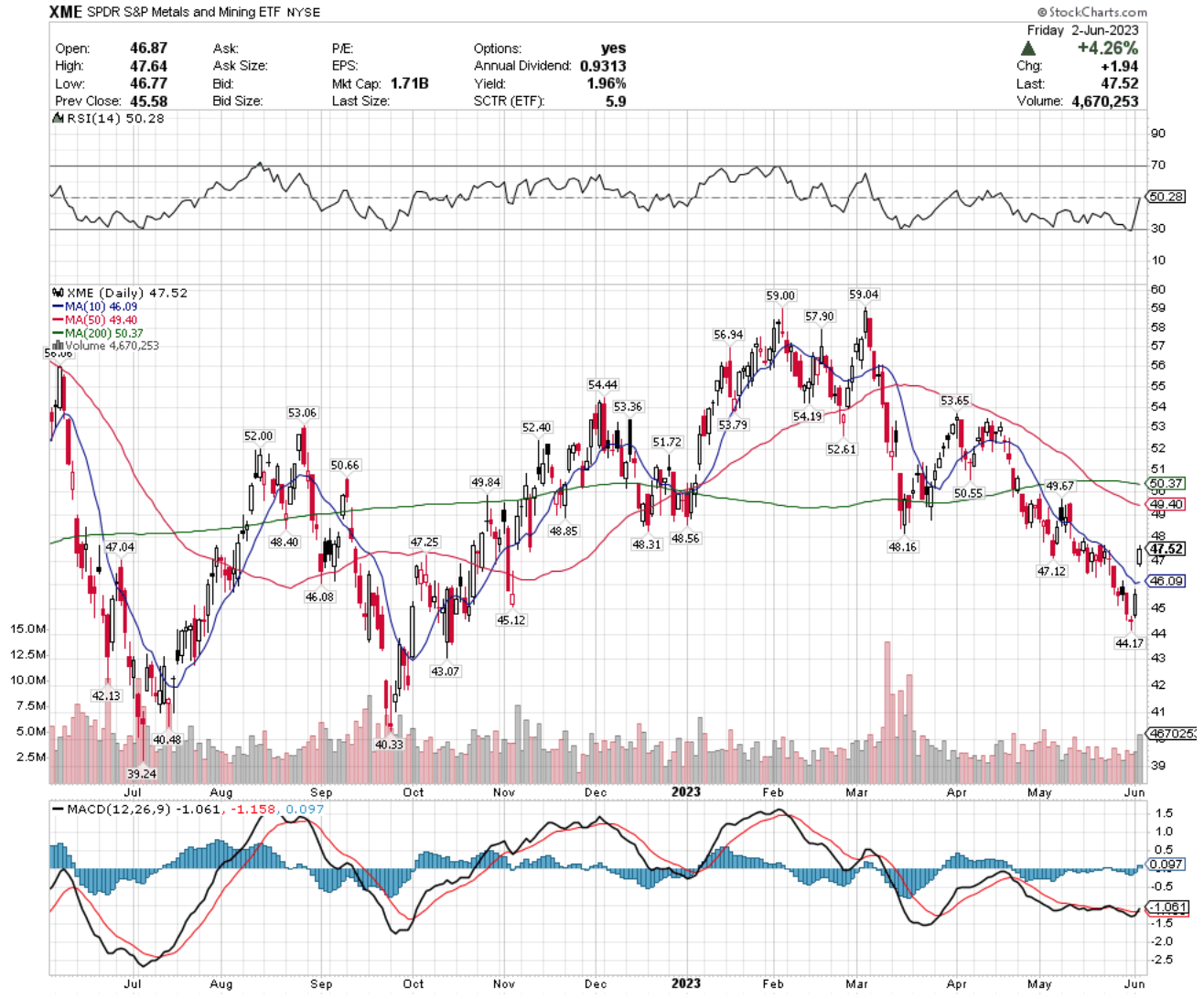Click the volume bars icon in the legend
Viewport: 1204px width, 999px height.
pyautogui.click(x=59, y=346)
